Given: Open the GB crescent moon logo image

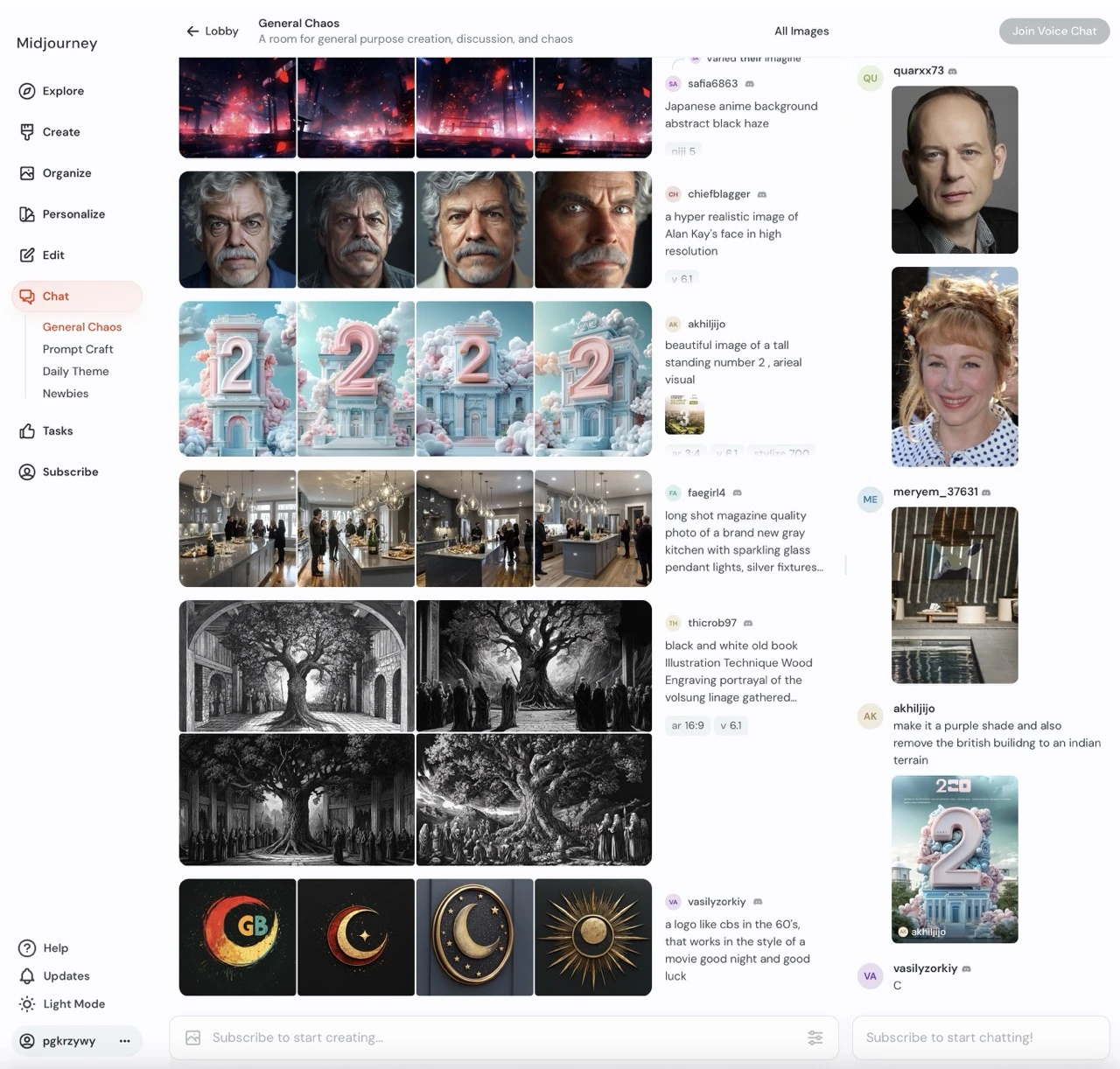Looking at the screenshot, I should 237,938.
